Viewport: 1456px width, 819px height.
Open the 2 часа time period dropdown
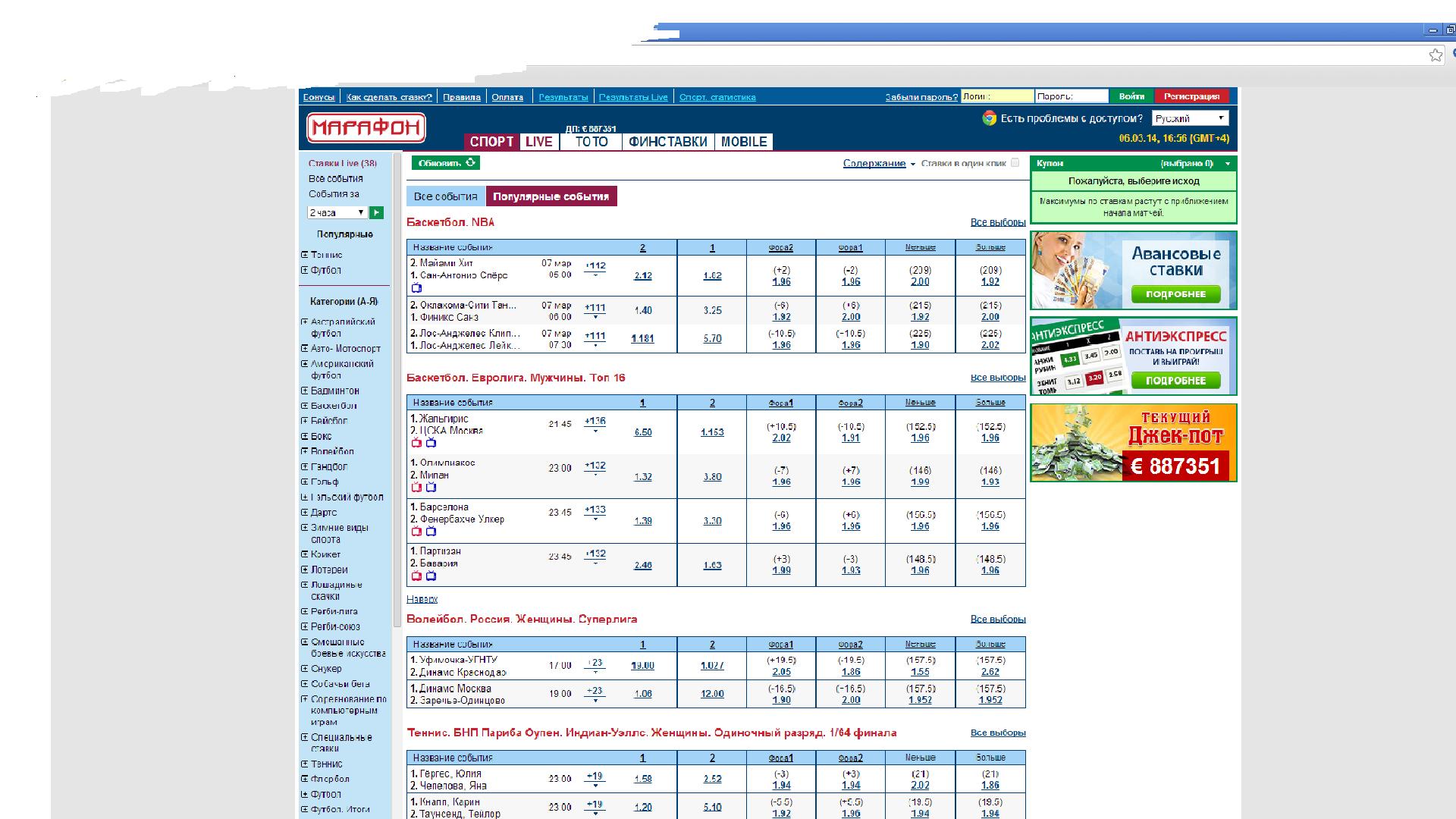(x=337, y=212)
